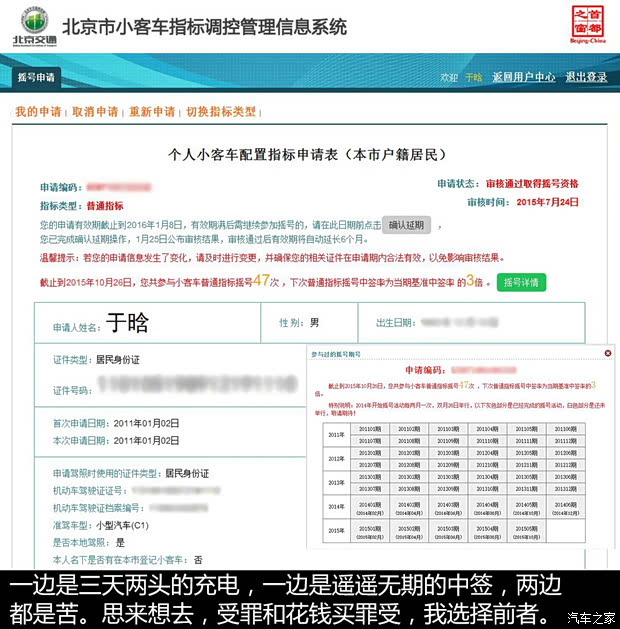Select the 201401期 cell in popup table

point(369,508)
